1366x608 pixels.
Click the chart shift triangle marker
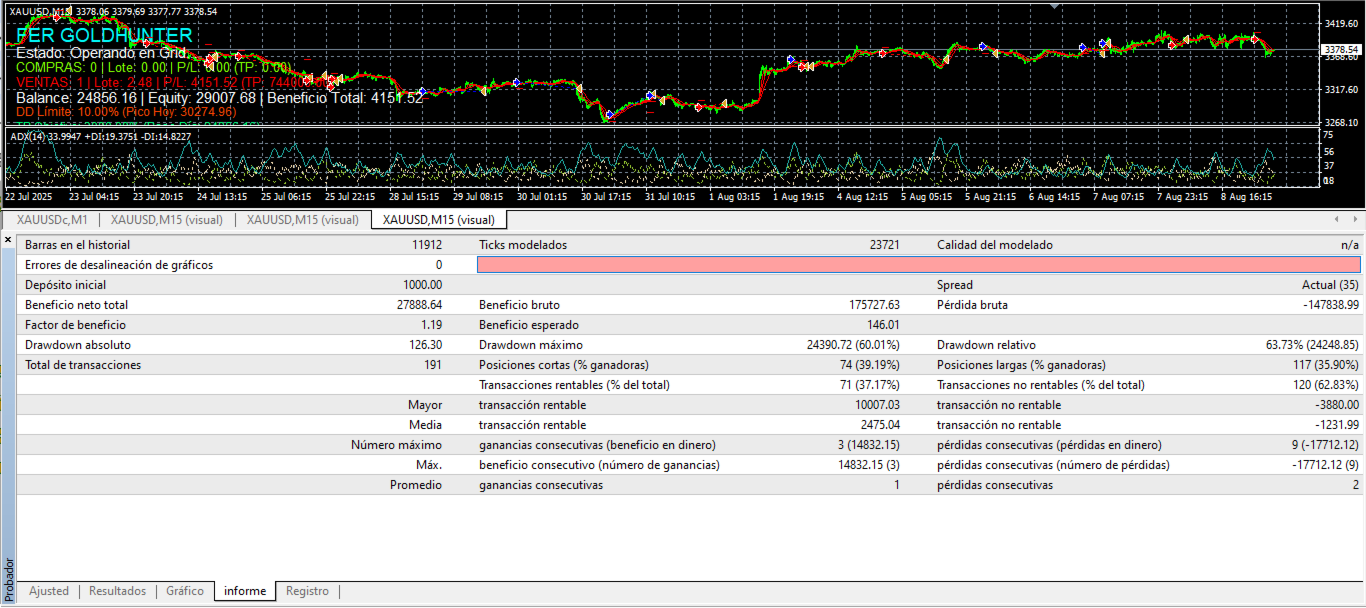pos(1052,6)
